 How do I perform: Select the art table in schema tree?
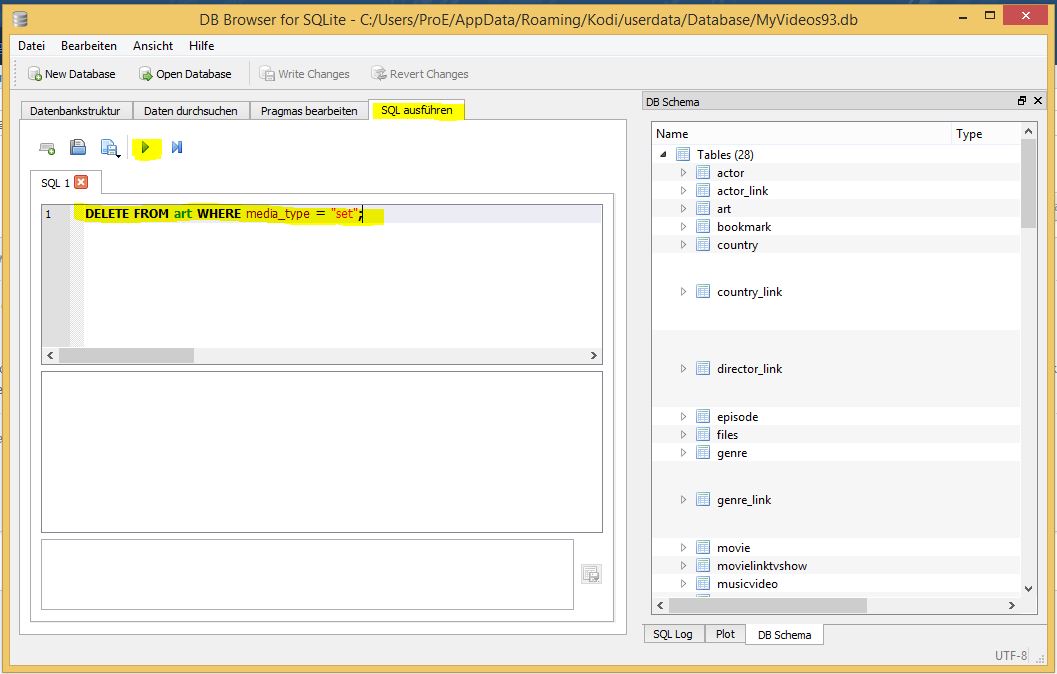point(724,209)
